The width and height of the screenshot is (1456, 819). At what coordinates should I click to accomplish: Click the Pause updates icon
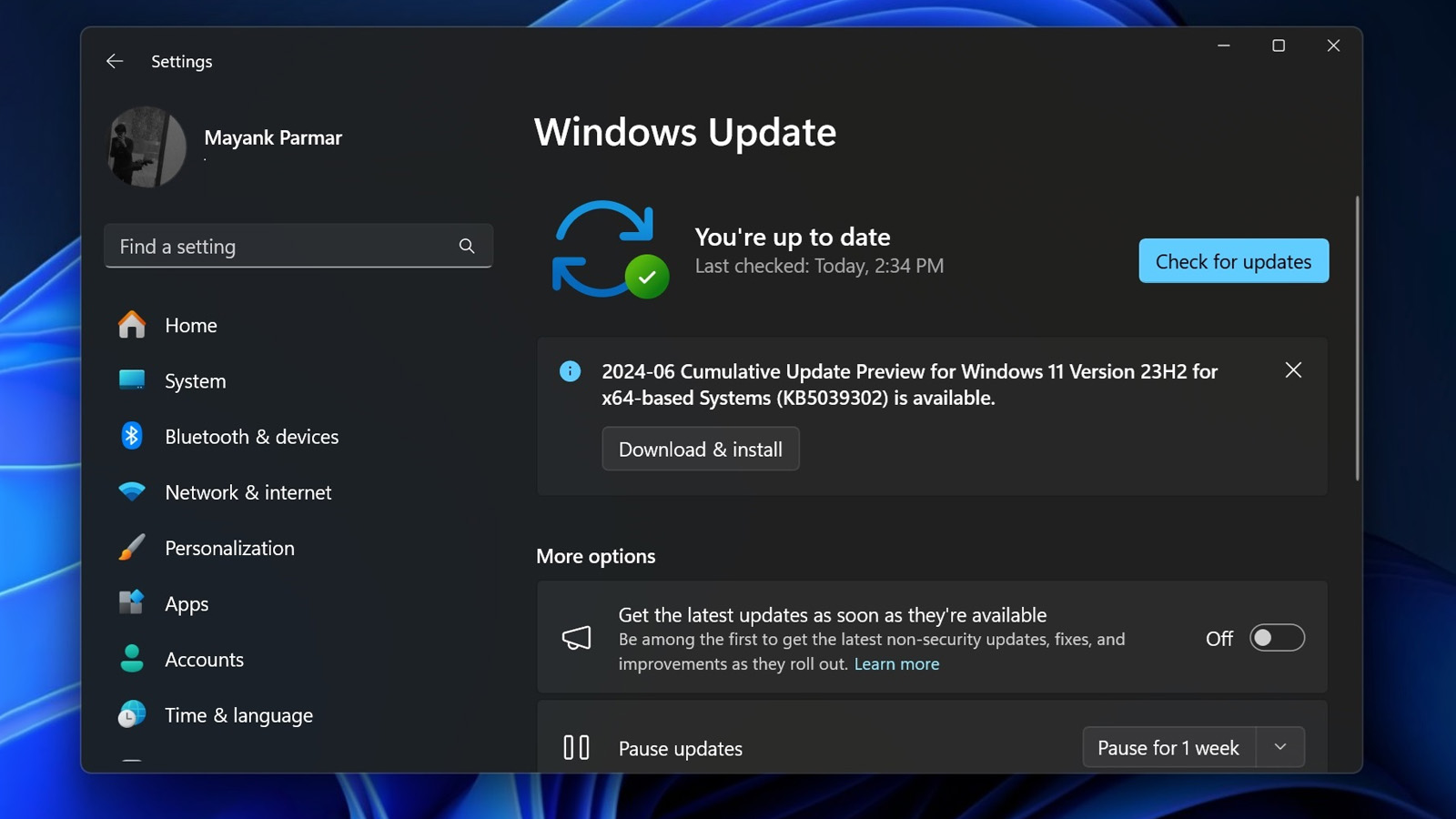576,747
